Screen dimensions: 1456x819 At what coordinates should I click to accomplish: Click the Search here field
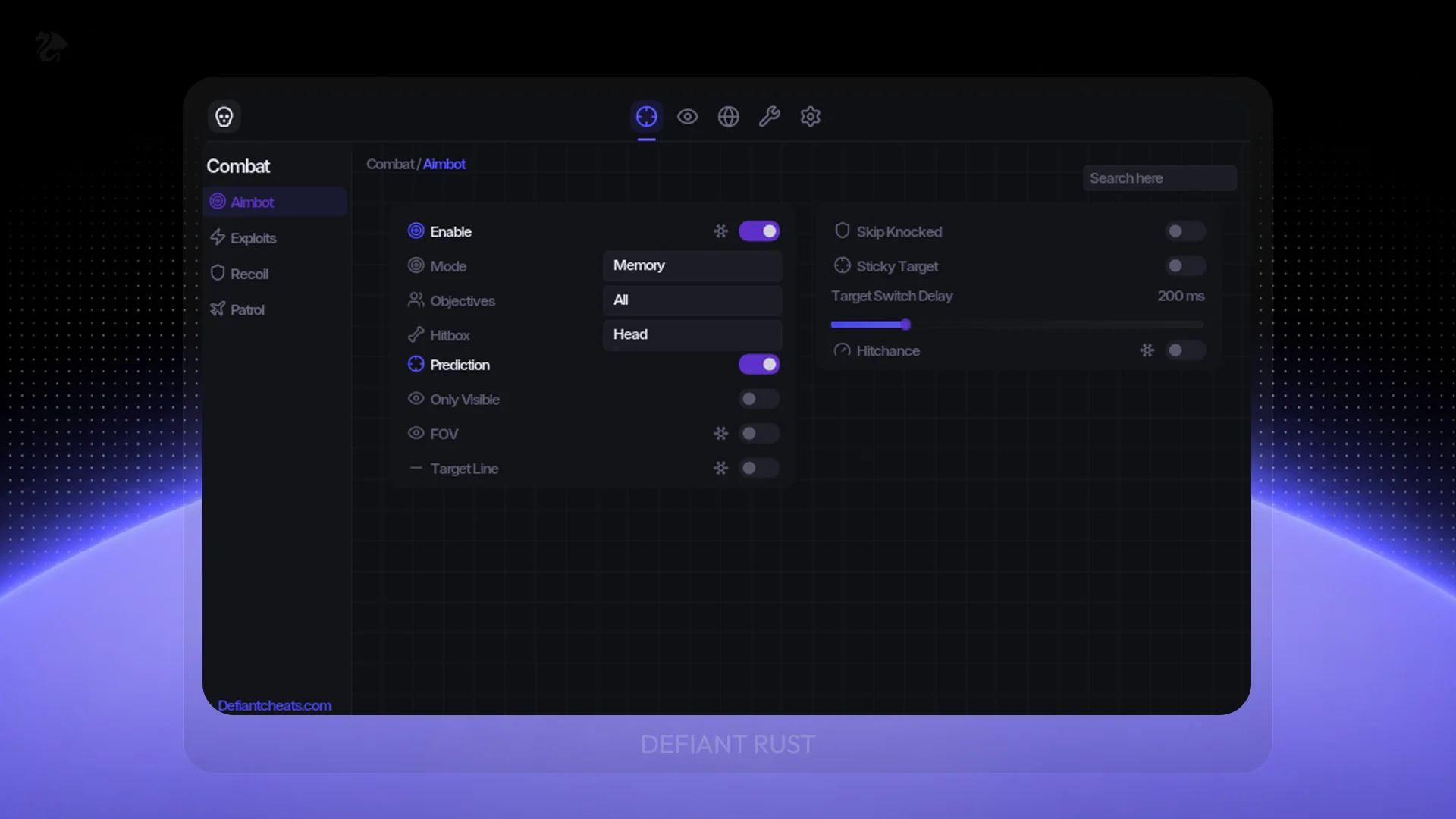coord(1159,178)
